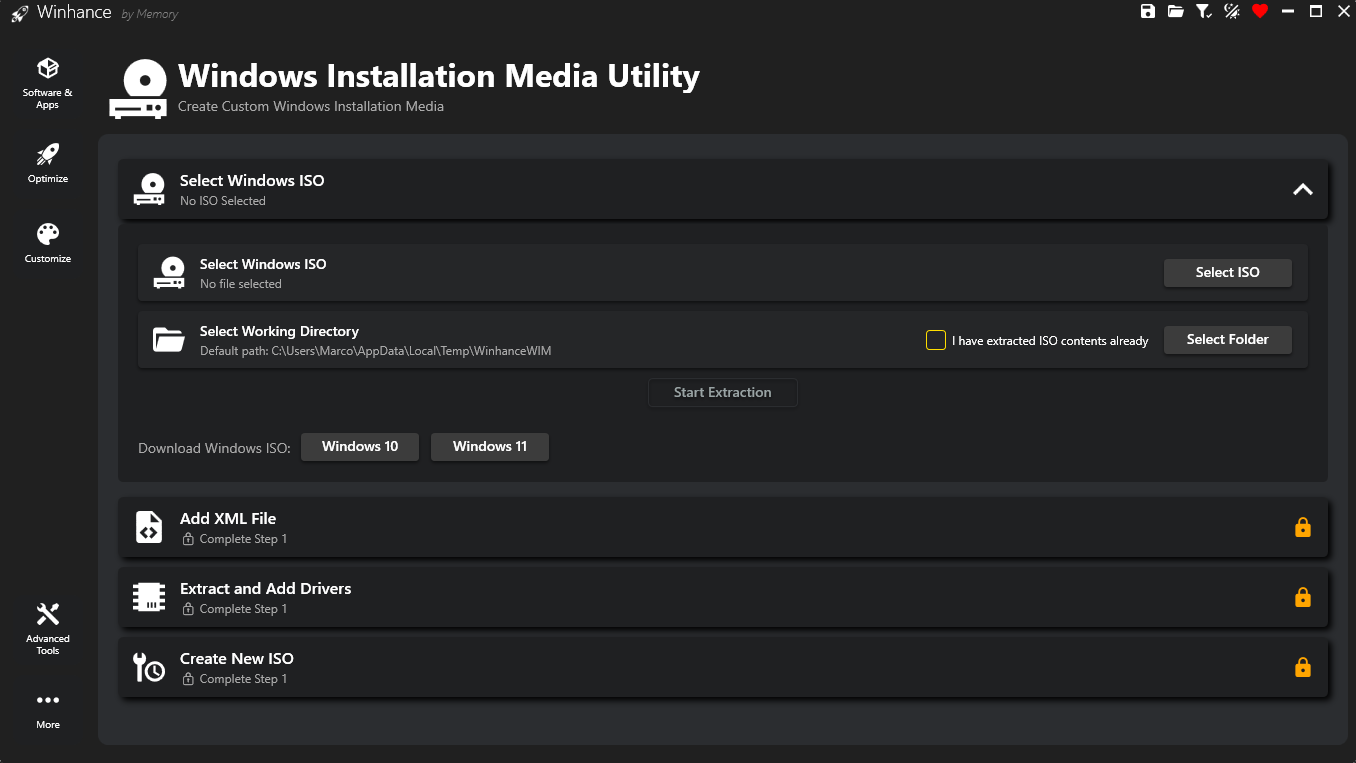Viewport: 1356px width, 763px height.
Task: Click the red heart donate icon
Action: [x=1260, y=12]
